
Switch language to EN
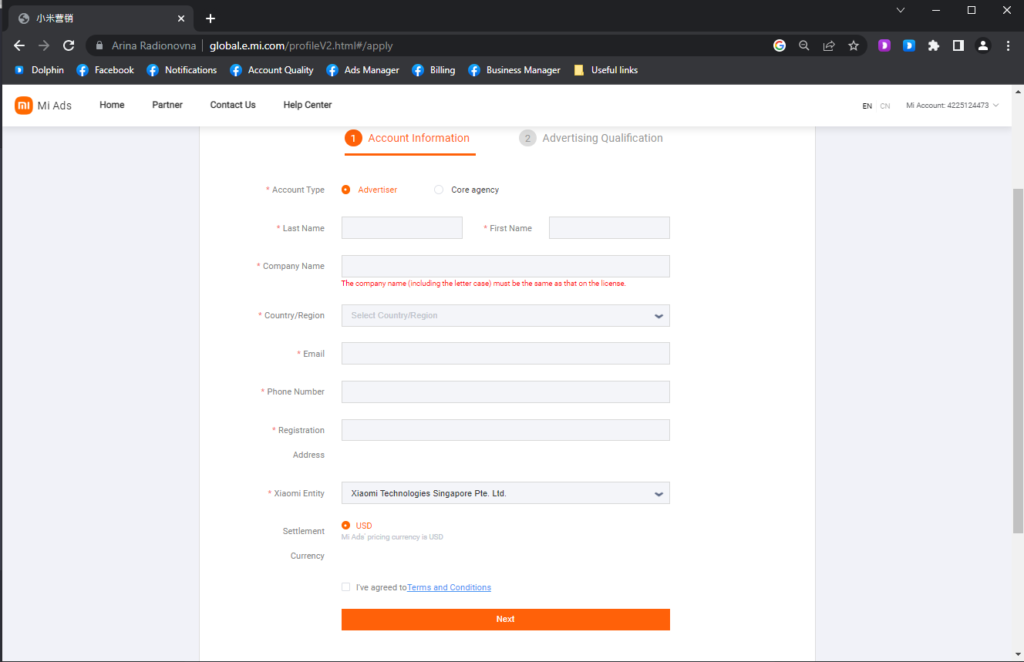pos(867,106)
